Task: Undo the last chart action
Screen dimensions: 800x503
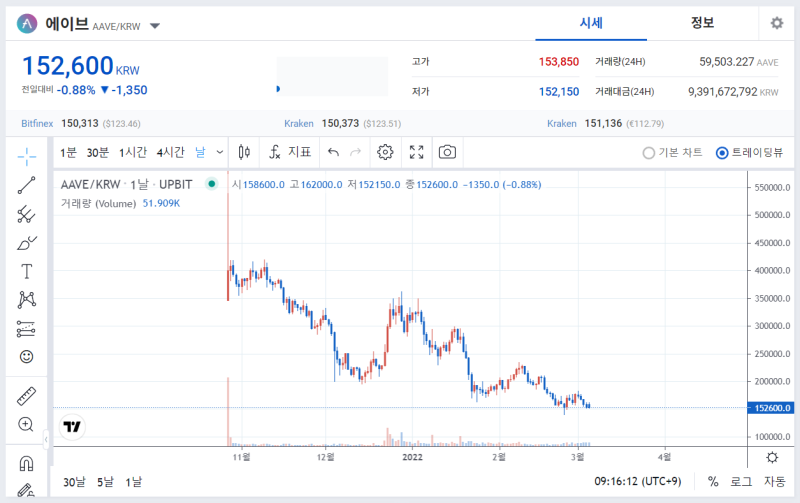Action: click(333, 152)
